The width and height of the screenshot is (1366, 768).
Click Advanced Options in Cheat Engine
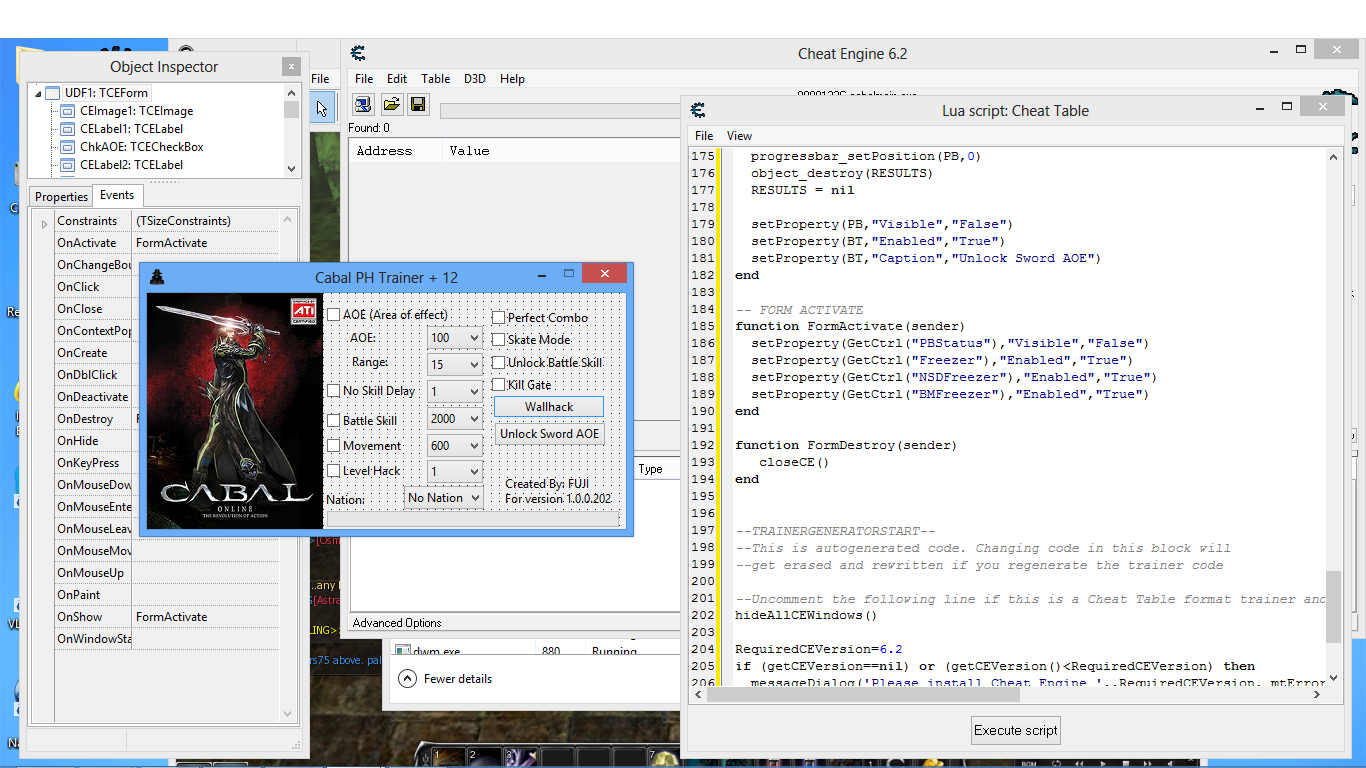[x=397, y=623]
